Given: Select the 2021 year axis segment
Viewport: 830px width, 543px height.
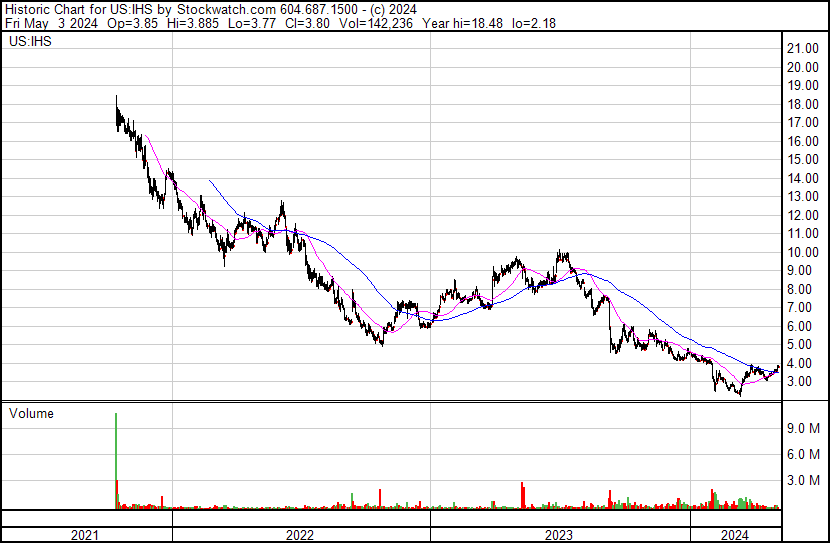Looking at the screenshot, I should coord(87,535).
